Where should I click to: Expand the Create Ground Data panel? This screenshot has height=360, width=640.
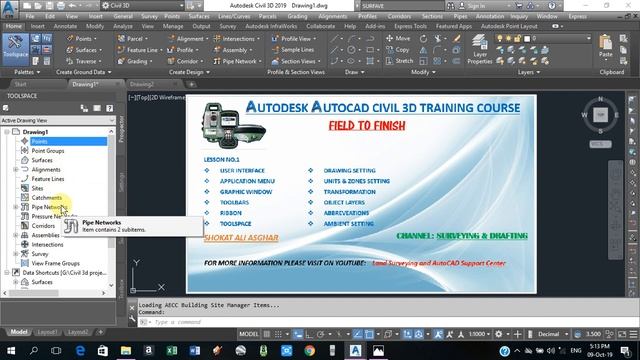(83, 72)
